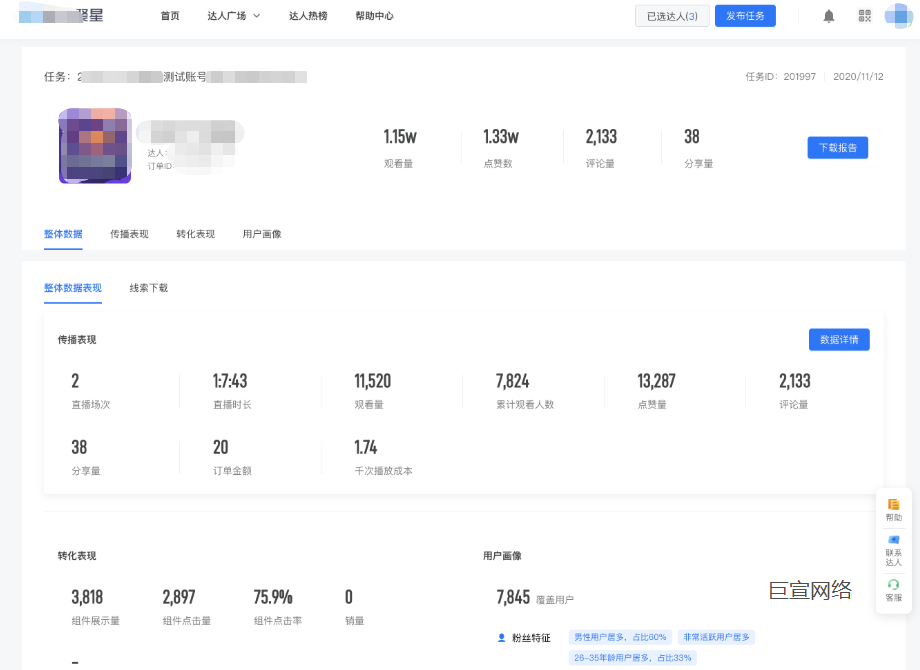920x670 pixels.
Task: Click the 数据详情 button
Action: (x=839, y=340)
